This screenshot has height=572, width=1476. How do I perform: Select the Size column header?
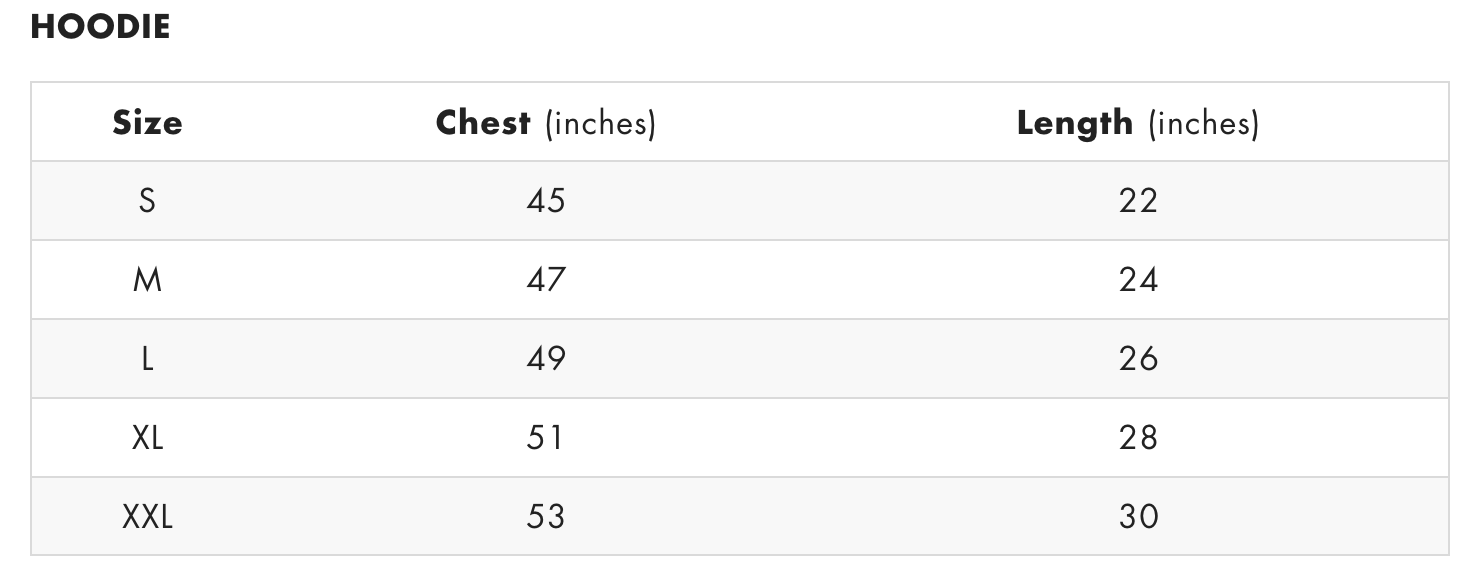pyautogui.click(x=147, y=123)
